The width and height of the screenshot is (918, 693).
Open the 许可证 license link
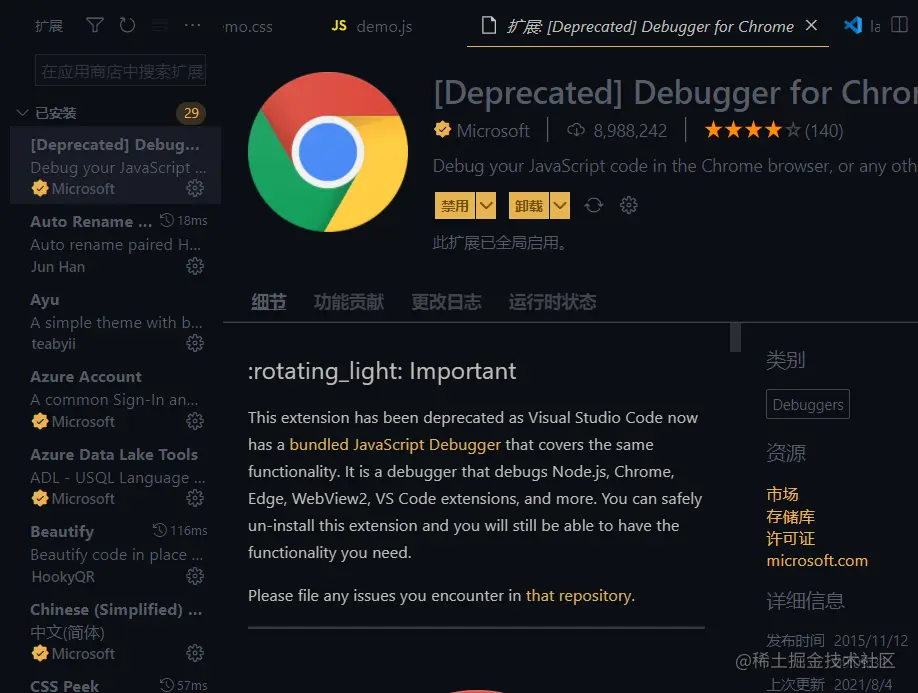790,538
